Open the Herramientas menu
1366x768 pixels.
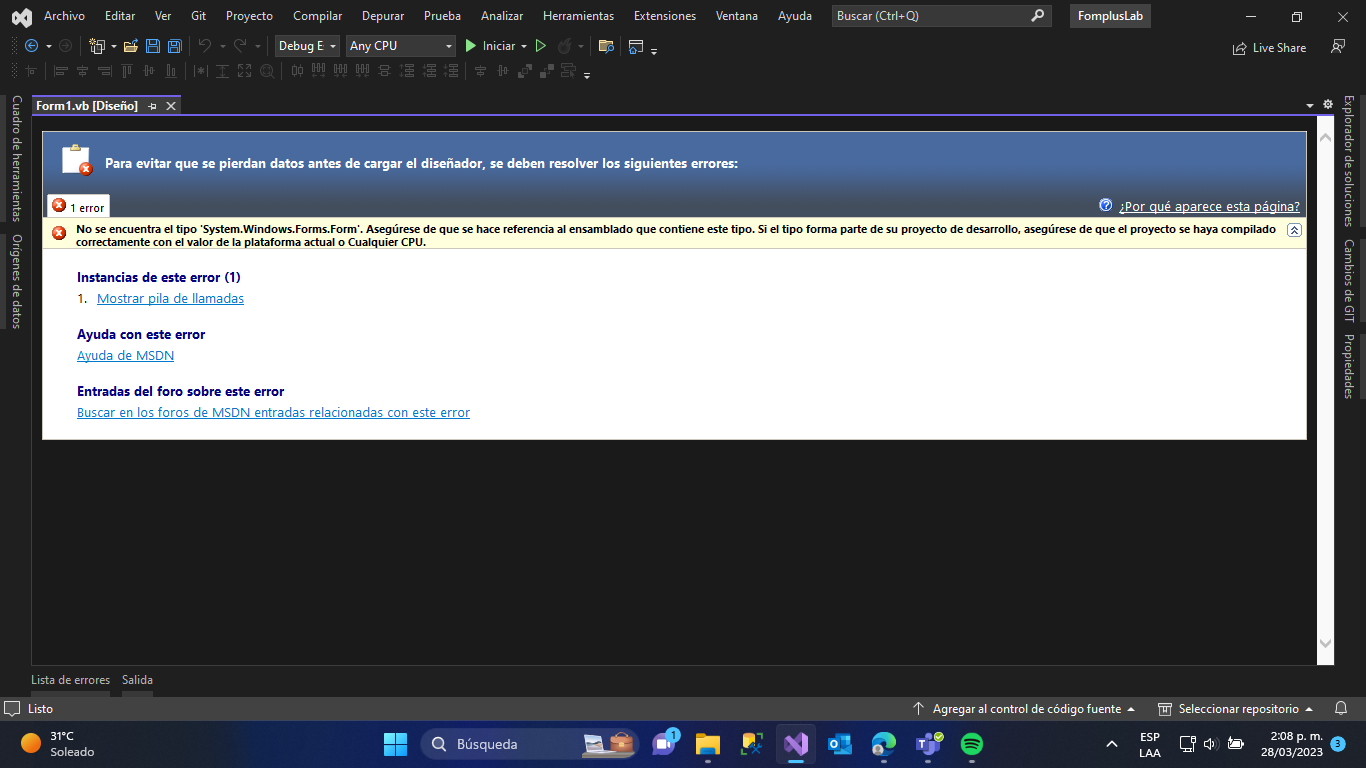click(578, 16)
